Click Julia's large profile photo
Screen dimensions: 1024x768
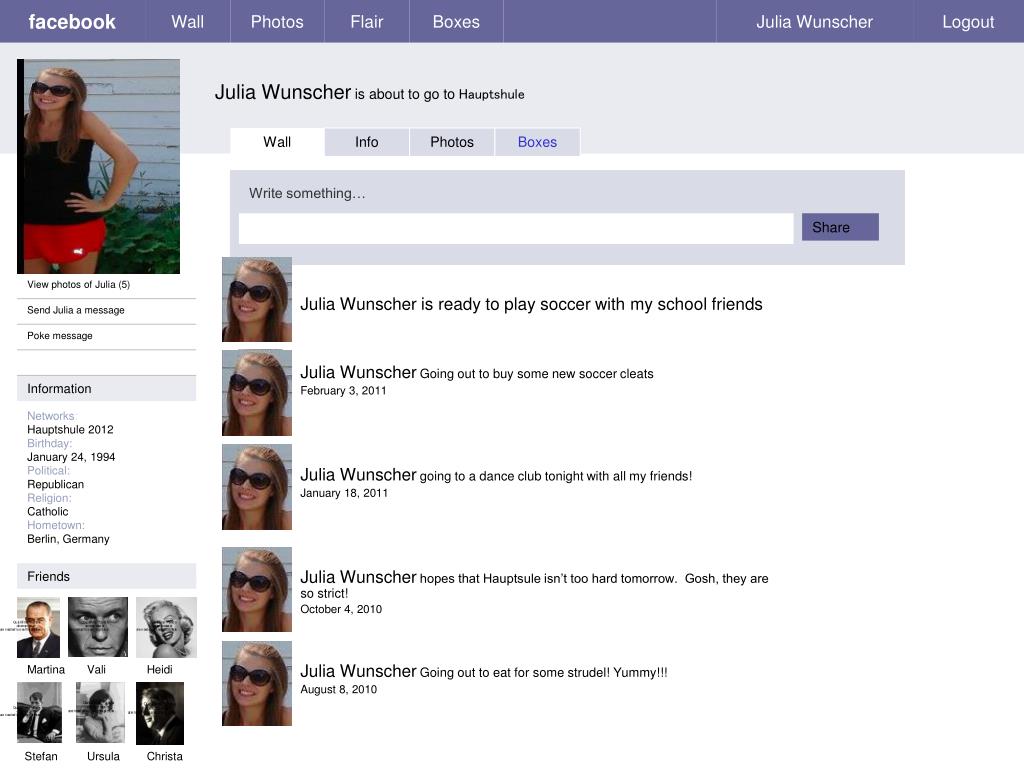(x=99, y=166)
